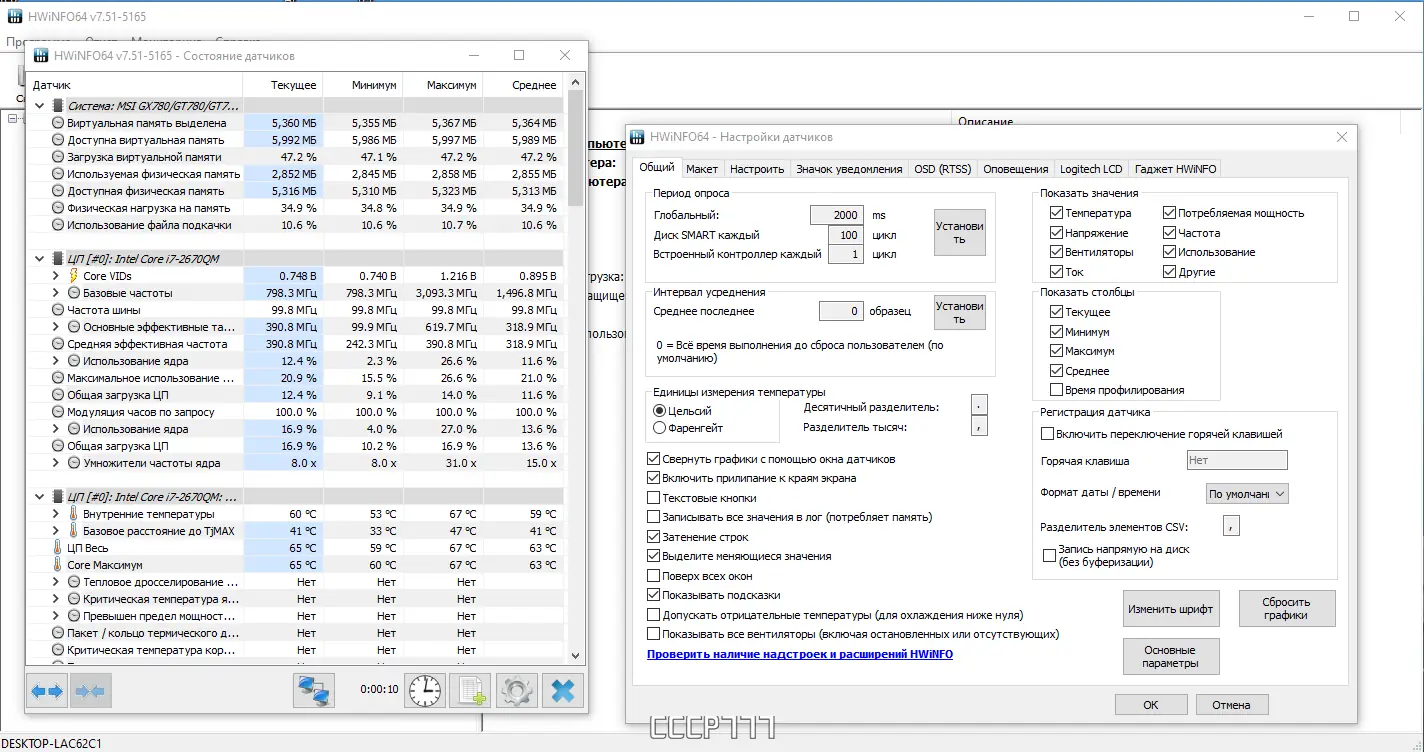Click circle icon beside Средняя эффективная частота
Viewport: 1424px width, 752px height.
[x=58, y=344]
